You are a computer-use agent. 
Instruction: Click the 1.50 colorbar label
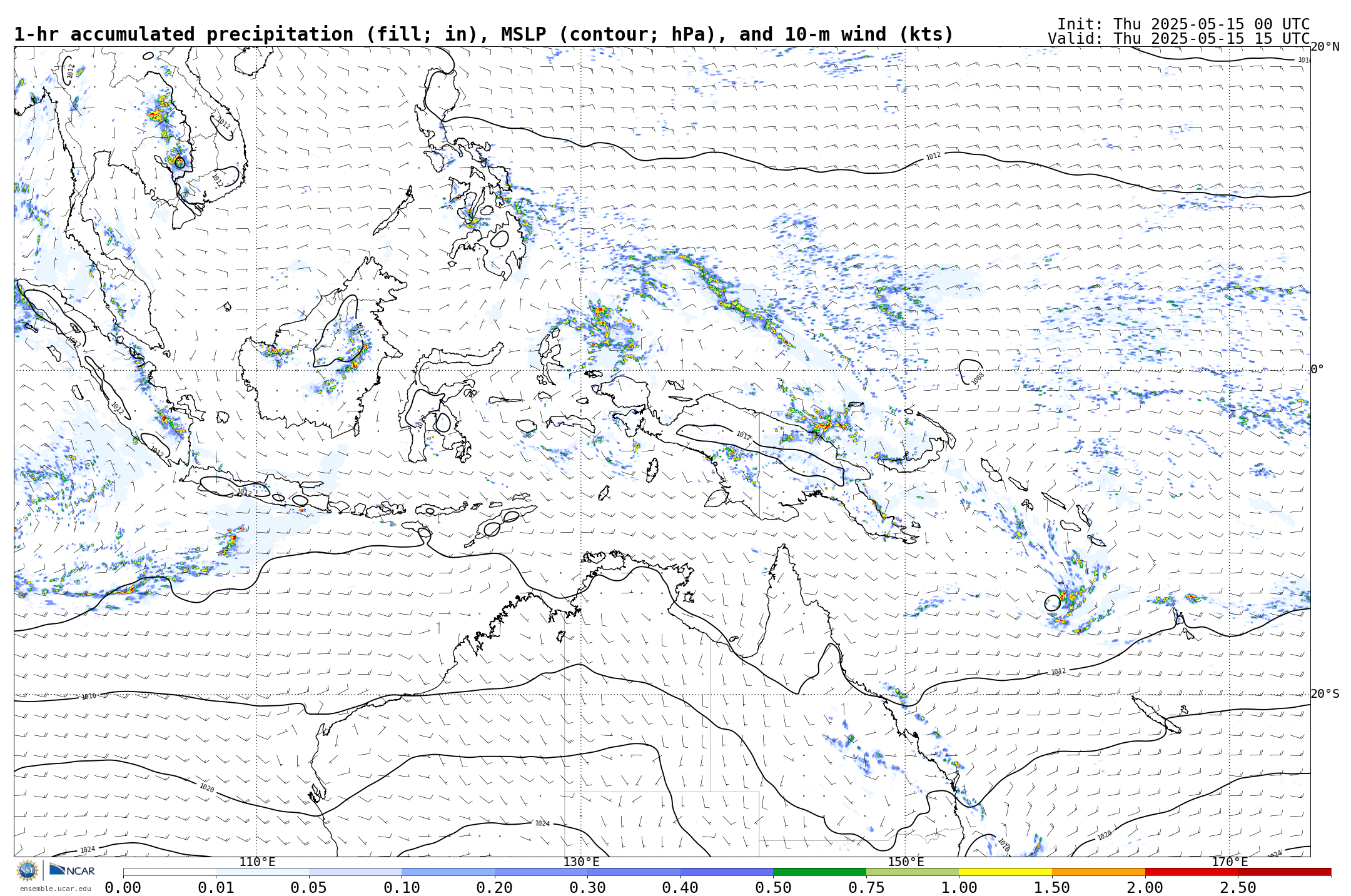tap(1052, 888)
